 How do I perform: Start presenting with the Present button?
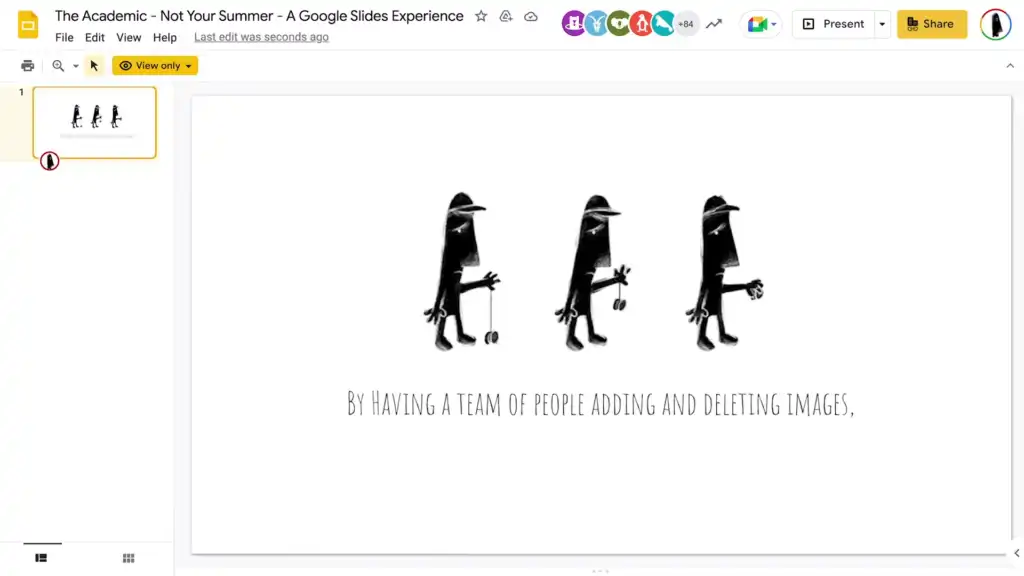tap(833, 24)
